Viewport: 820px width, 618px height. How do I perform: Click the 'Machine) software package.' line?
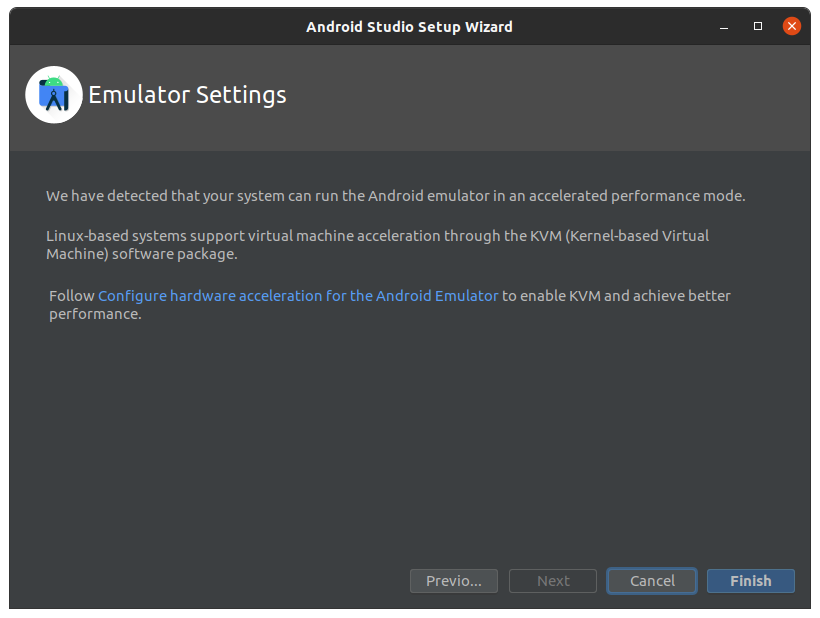pos(142,254)
